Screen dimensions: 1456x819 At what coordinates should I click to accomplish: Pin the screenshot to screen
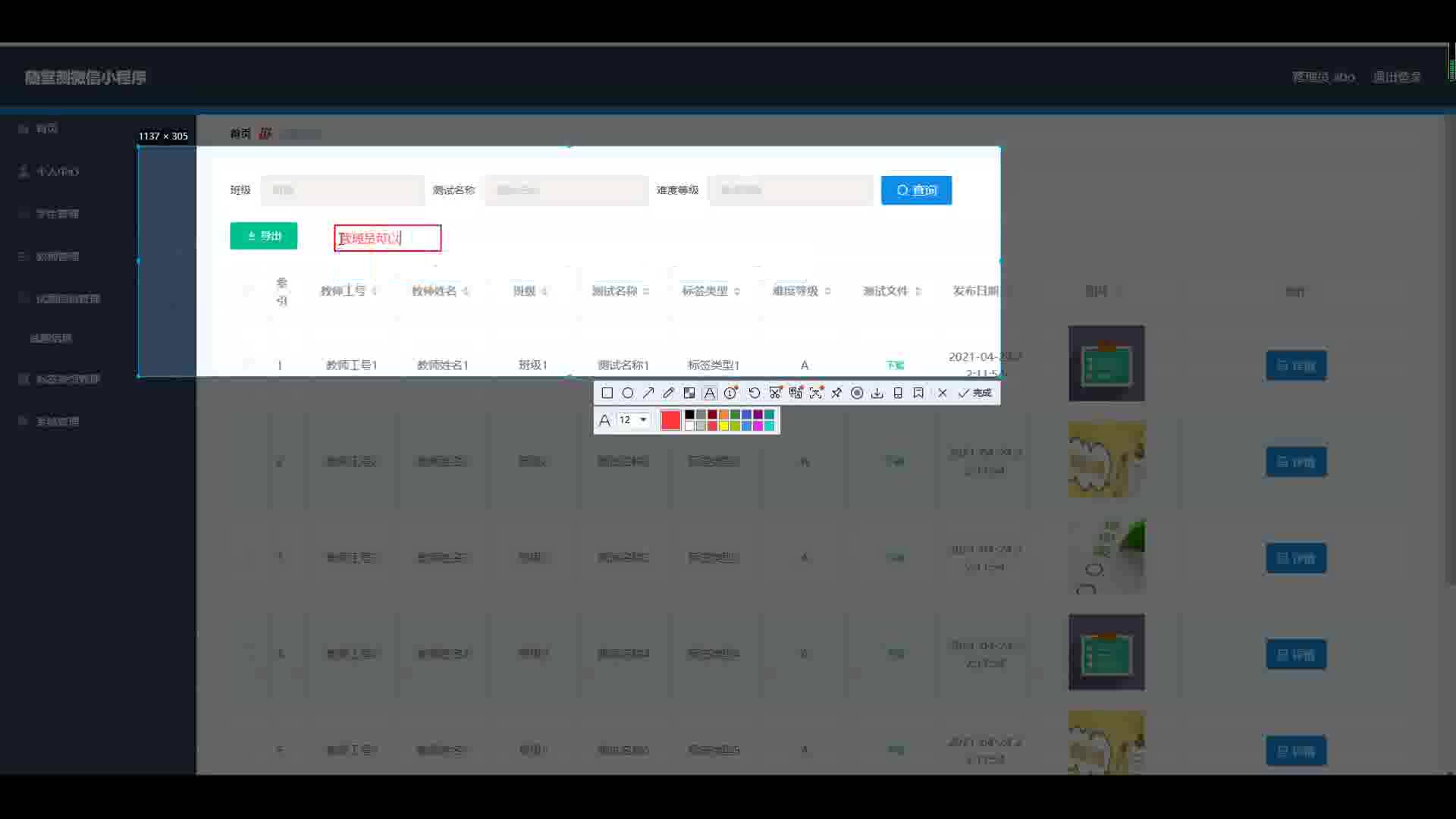tap(836, 393)
